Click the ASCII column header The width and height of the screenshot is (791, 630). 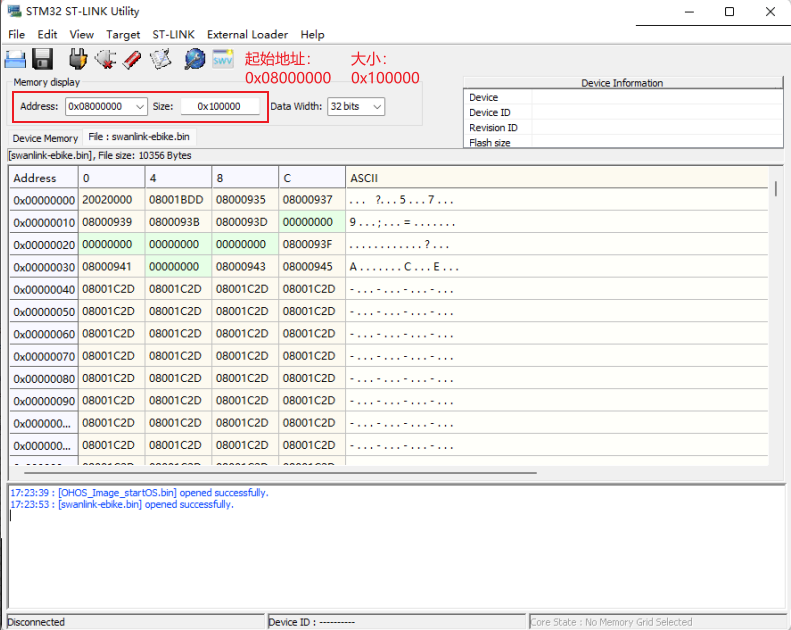(363, 178)
